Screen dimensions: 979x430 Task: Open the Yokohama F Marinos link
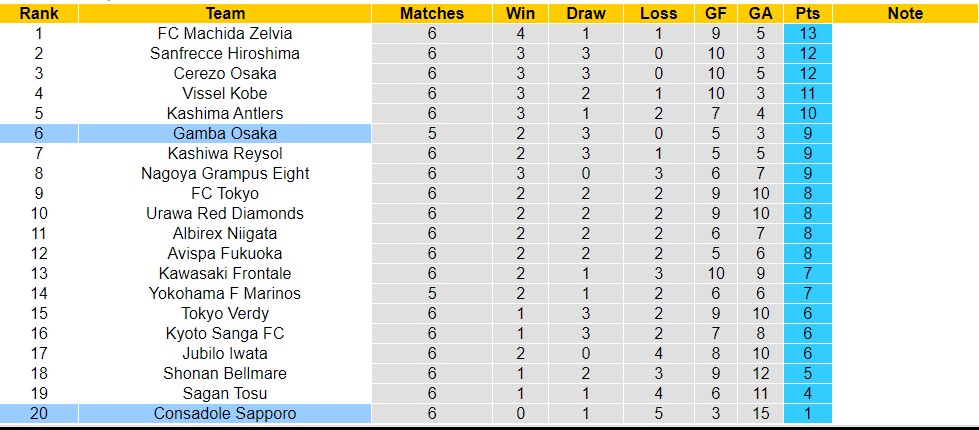[x=225, y=293]
